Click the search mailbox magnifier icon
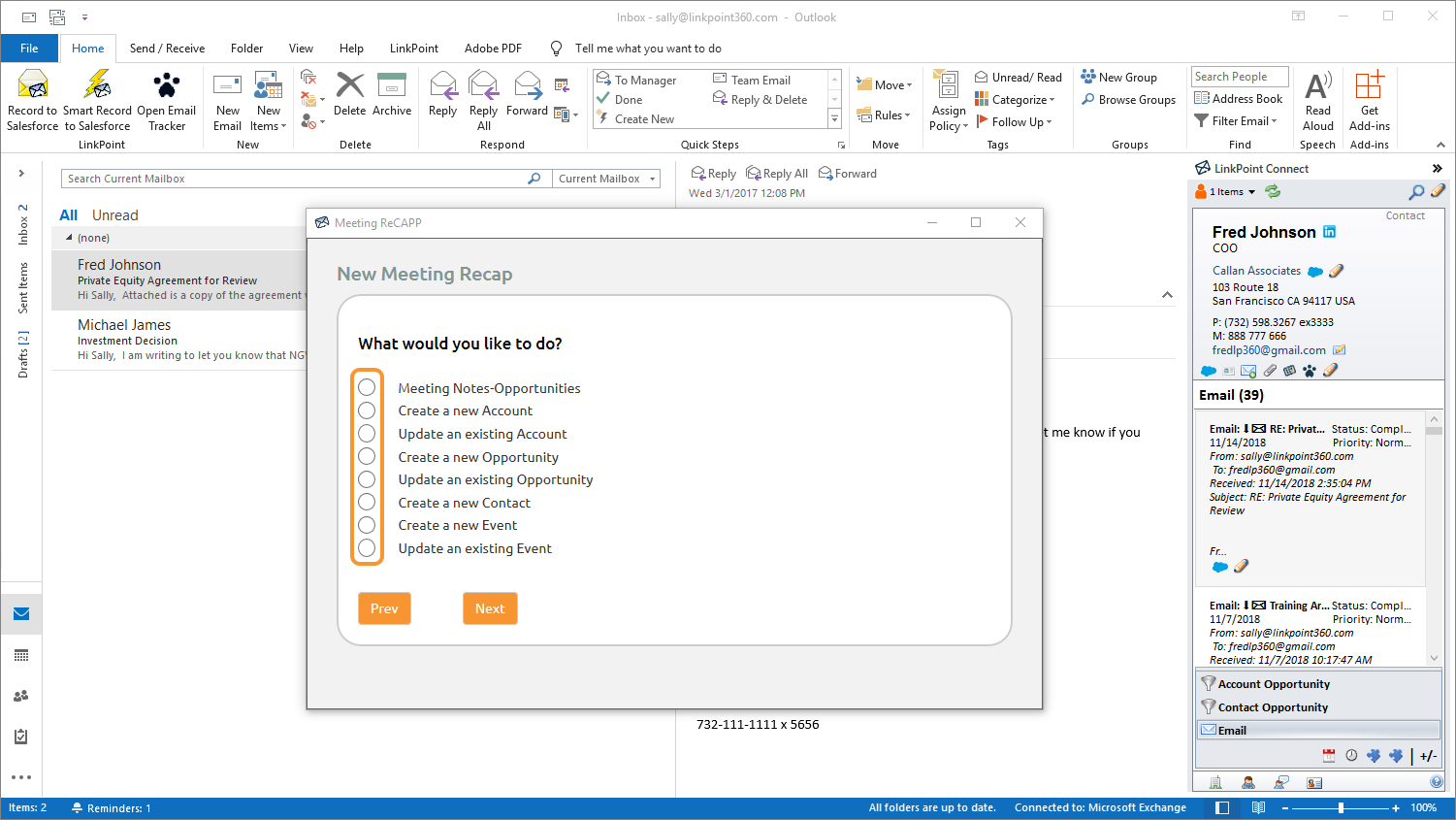This screenshot has height=820, width=1456. (x=534, y=179)
